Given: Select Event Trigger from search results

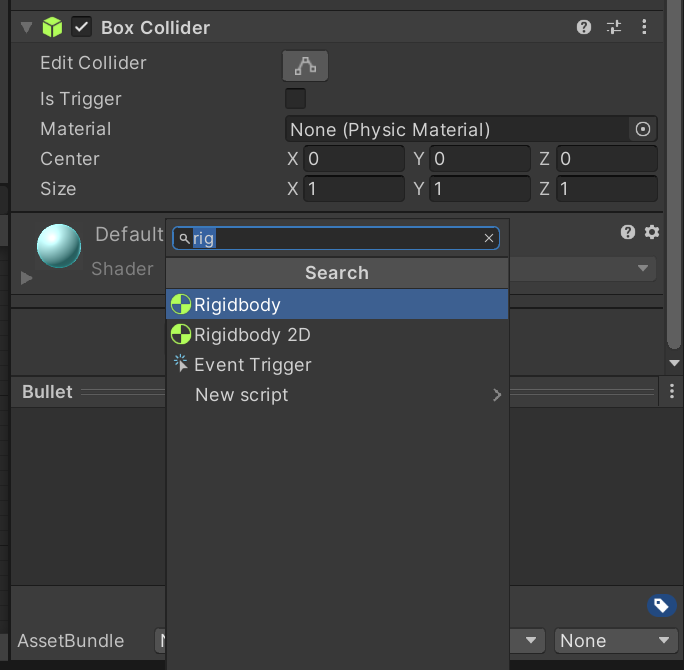Looking at the screenshot, I should click(337, 365).
